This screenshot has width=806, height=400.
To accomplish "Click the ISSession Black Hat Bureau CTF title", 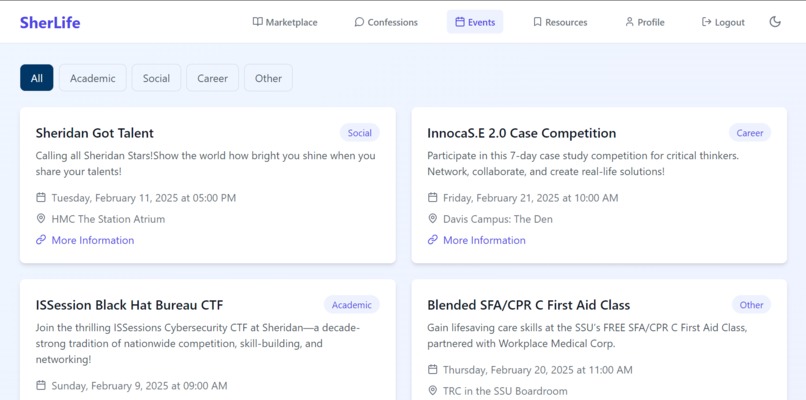I will pos(130,305).
